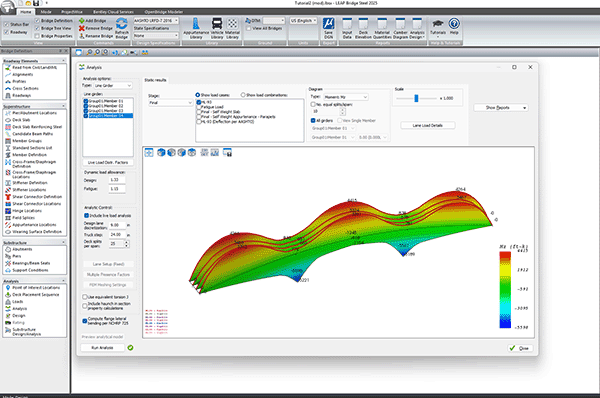The image size is (600, 398).
Task: Select the Static results tab
Action: pos(155,80)
